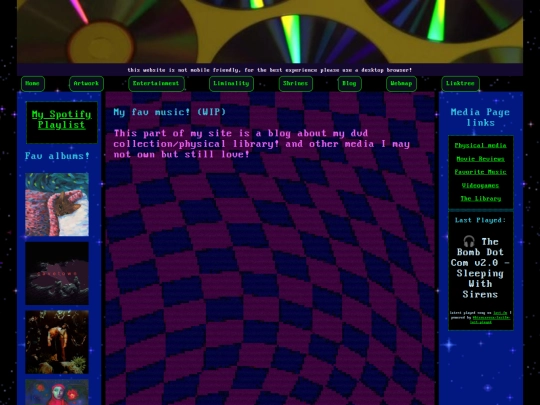Visit the Liminality page
The height and width of the screenshot is (405, 540).
pos(231,84)
